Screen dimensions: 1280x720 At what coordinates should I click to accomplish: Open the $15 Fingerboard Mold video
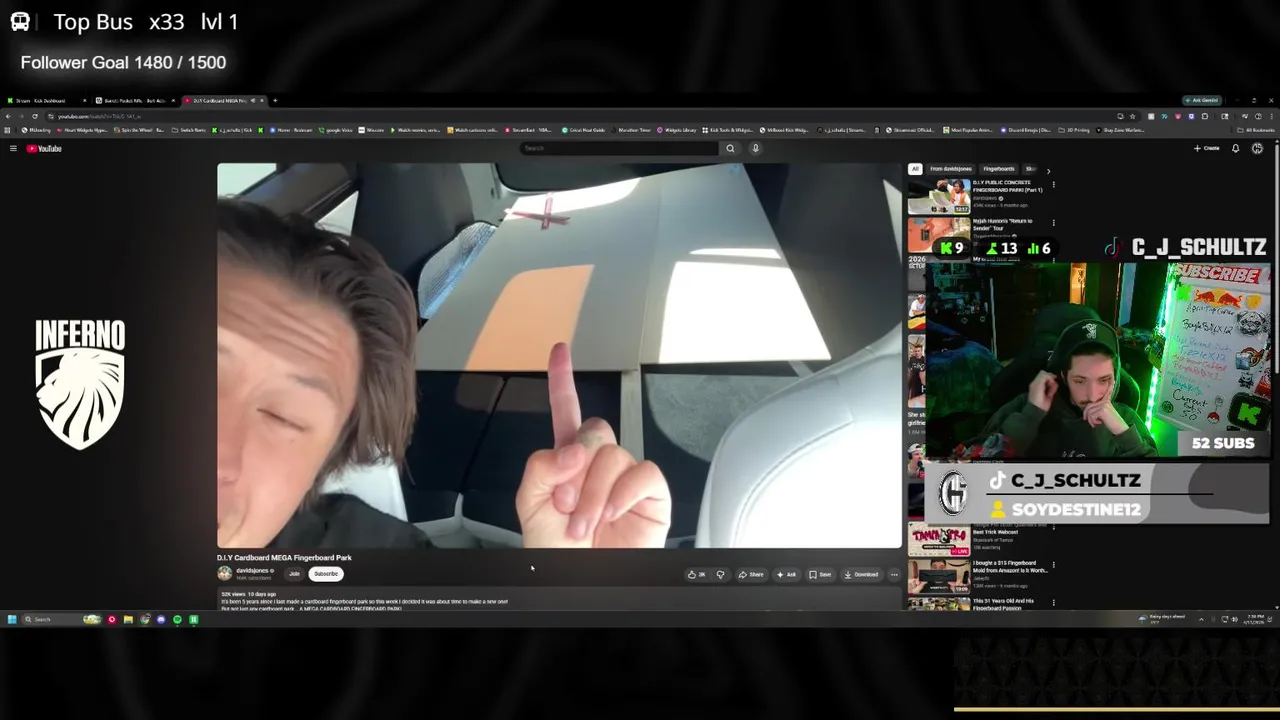(939, 576)
